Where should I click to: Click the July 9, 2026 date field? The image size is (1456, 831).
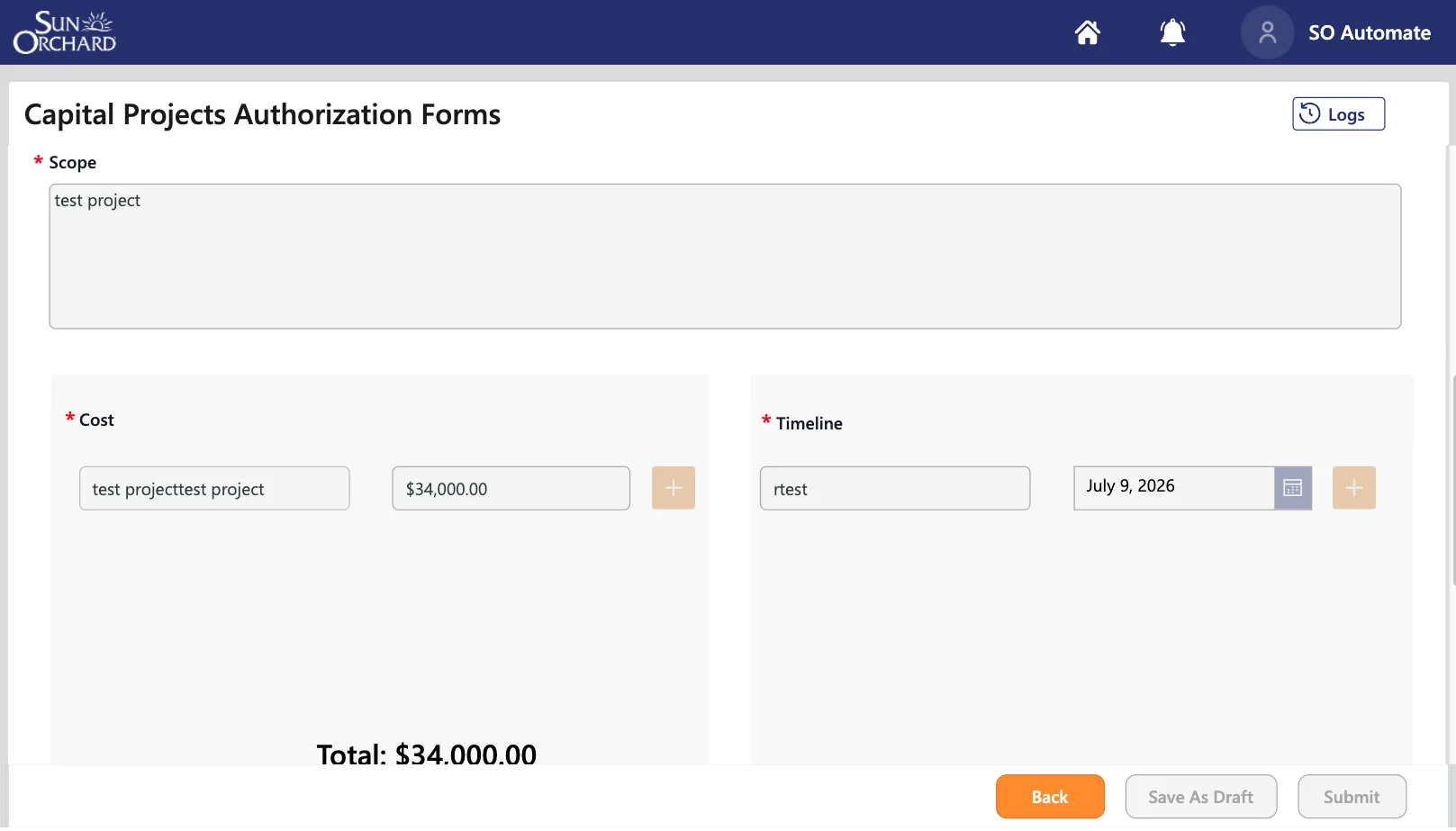tap(1172, 487)
